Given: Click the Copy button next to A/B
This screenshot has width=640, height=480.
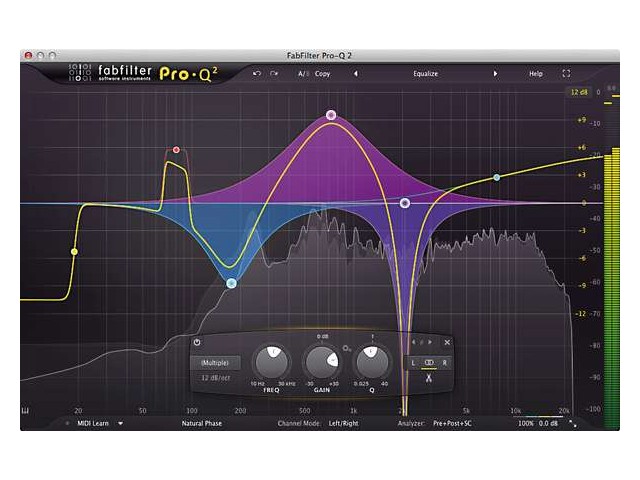Looking at the screenshot, I should click(322, 74).
